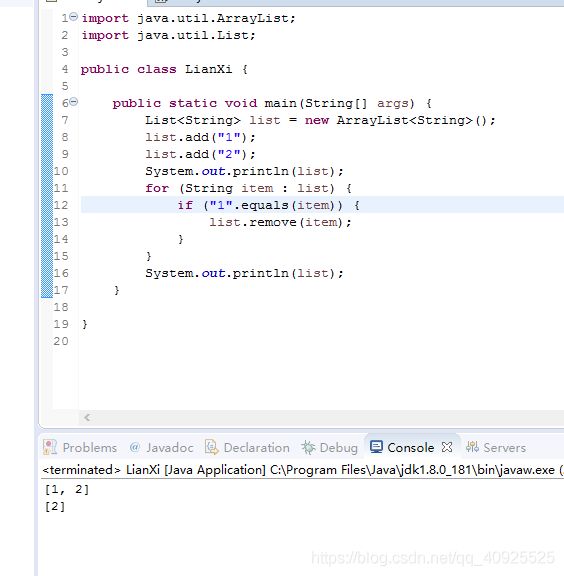
Task: Open the Javadoc tab
Action: [x=161, y=447]
